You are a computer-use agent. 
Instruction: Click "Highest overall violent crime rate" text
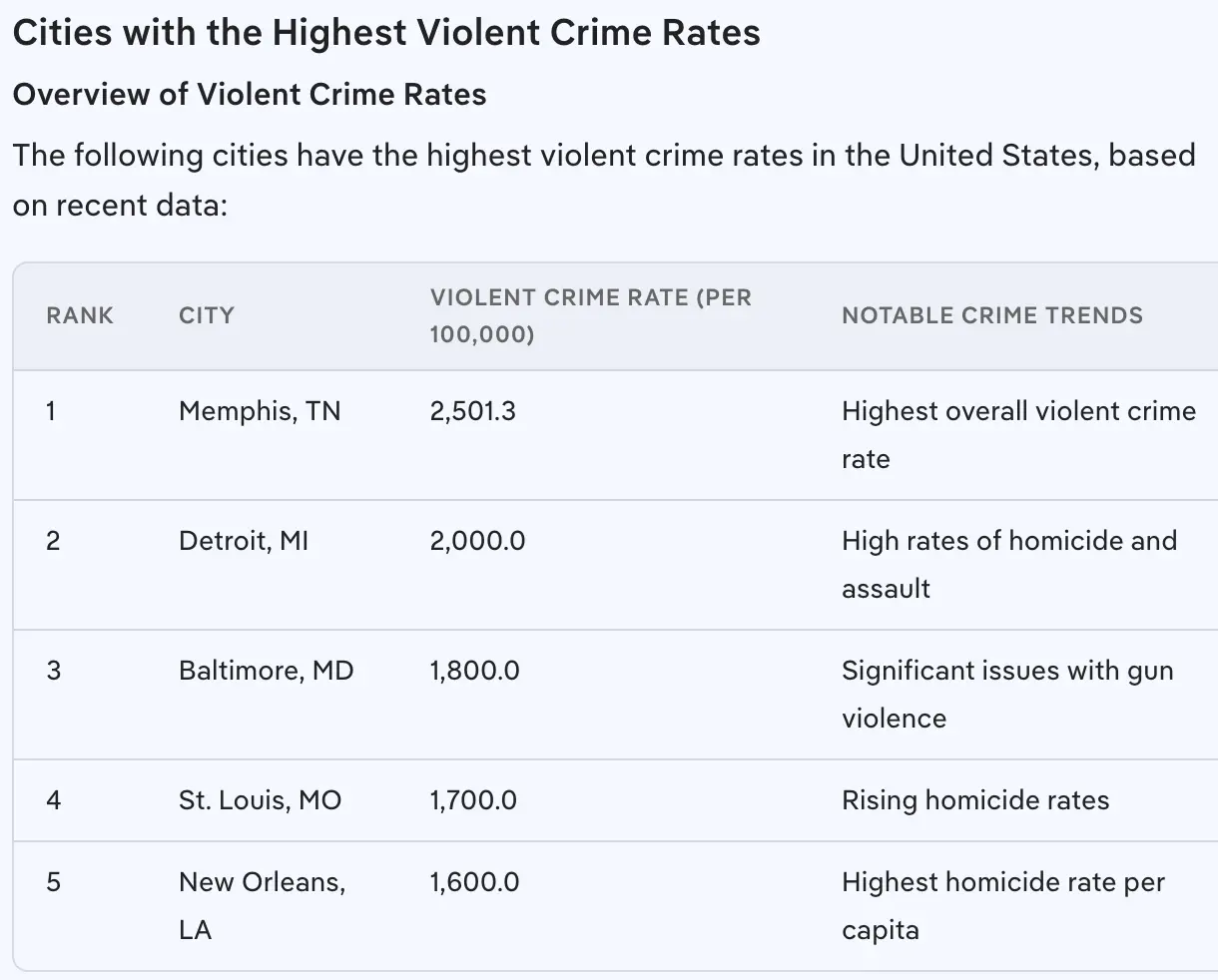[1017, 434]
